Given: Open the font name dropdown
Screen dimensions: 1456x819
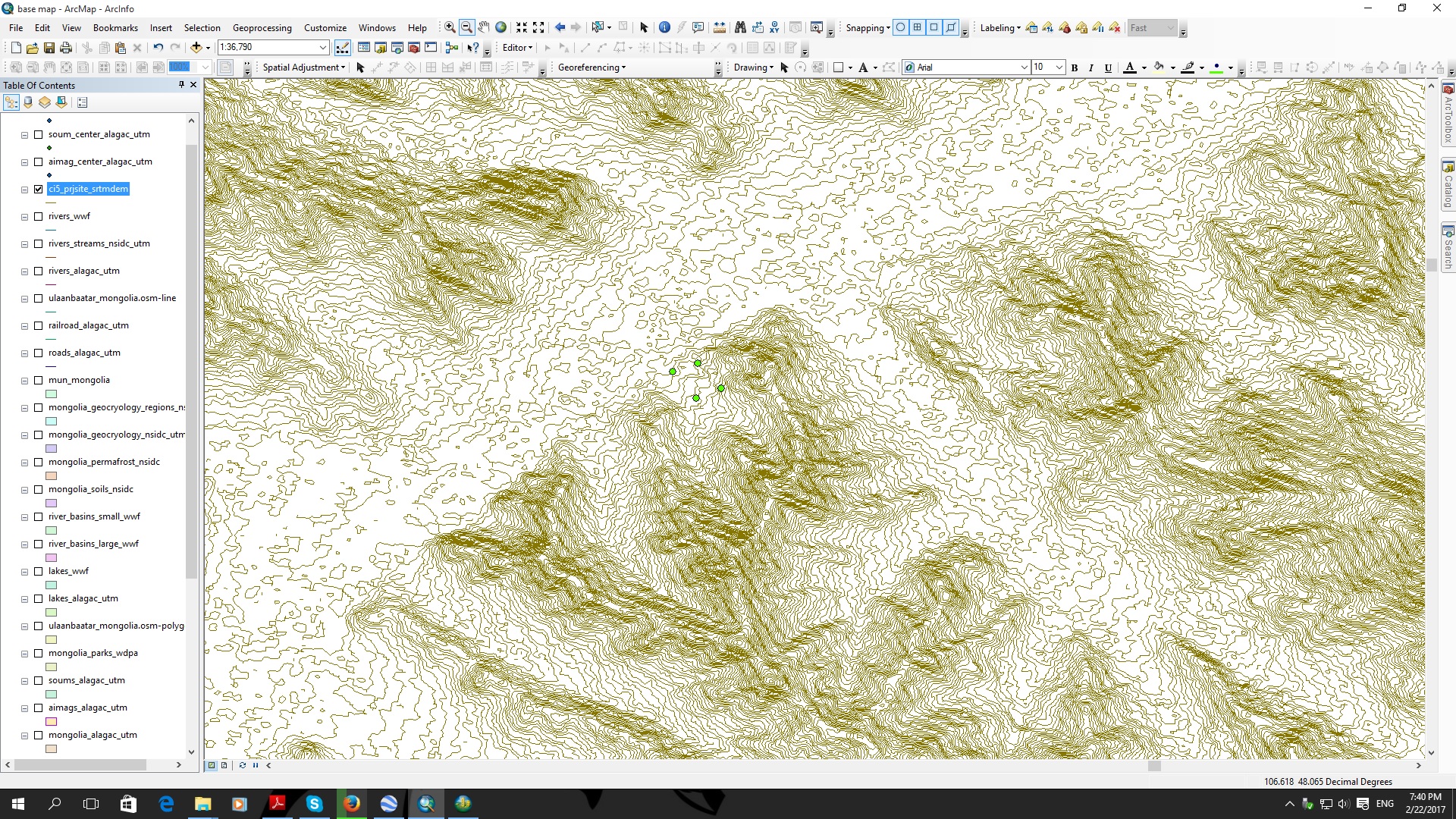Looking at the screenshot, I should pyautogui.click(x=1024, y=67).
